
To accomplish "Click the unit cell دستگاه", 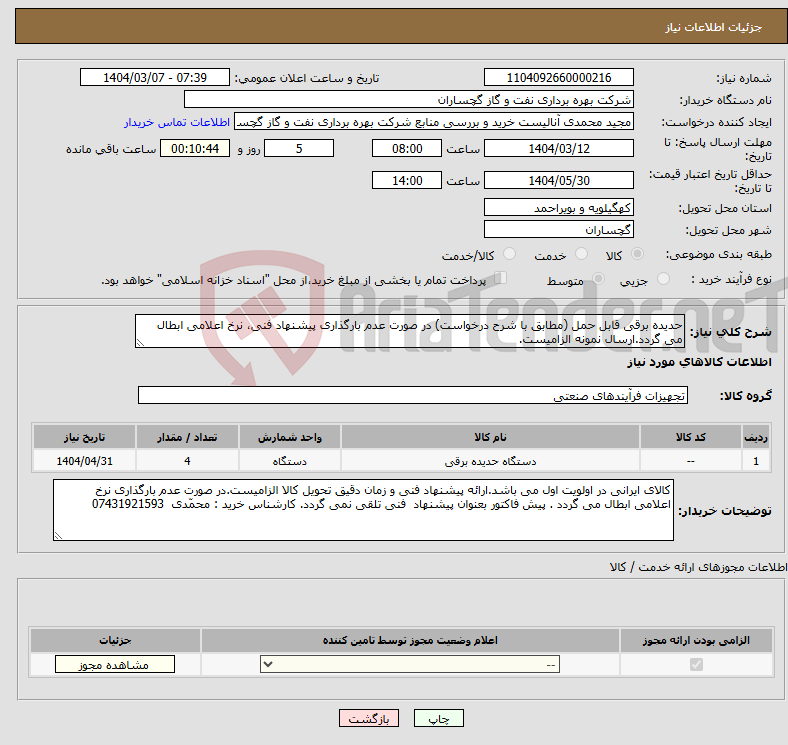I will pos(289,460).
